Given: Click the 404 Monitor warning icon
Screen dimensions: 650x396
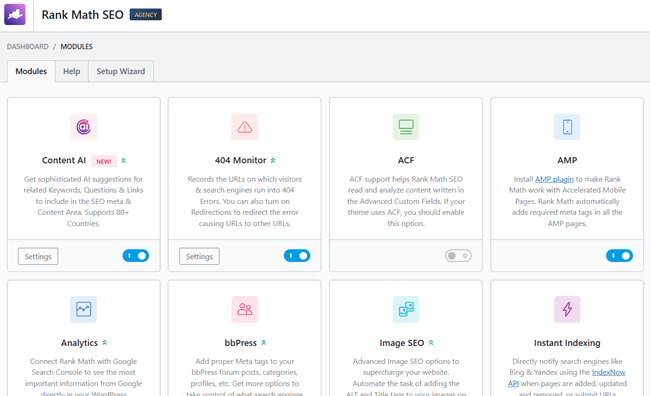Looking at the screenshot, I should coord(245,127).
